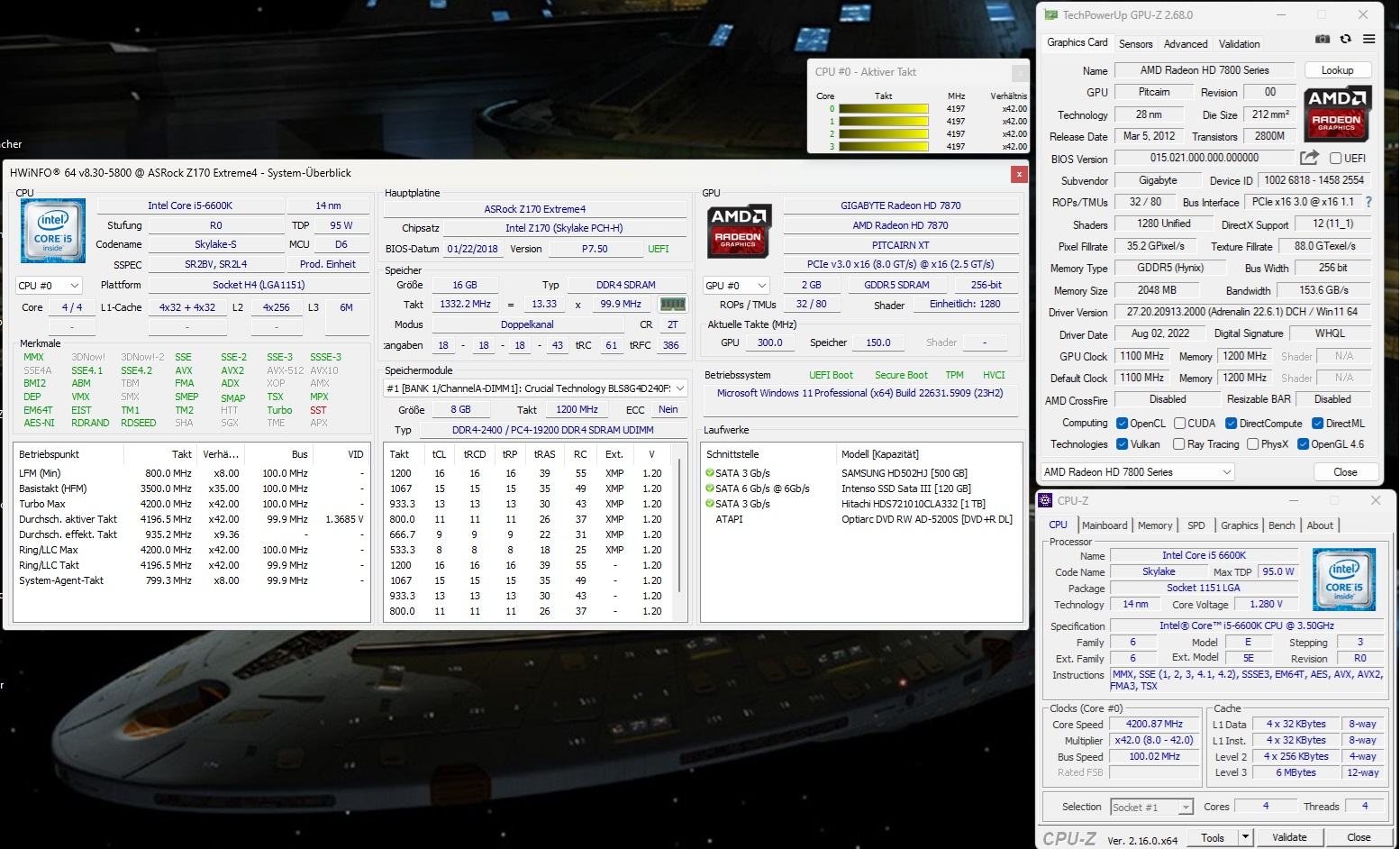
Task: Click the green status icon next to SAMSUNG drive
Action: click(710, 473)
